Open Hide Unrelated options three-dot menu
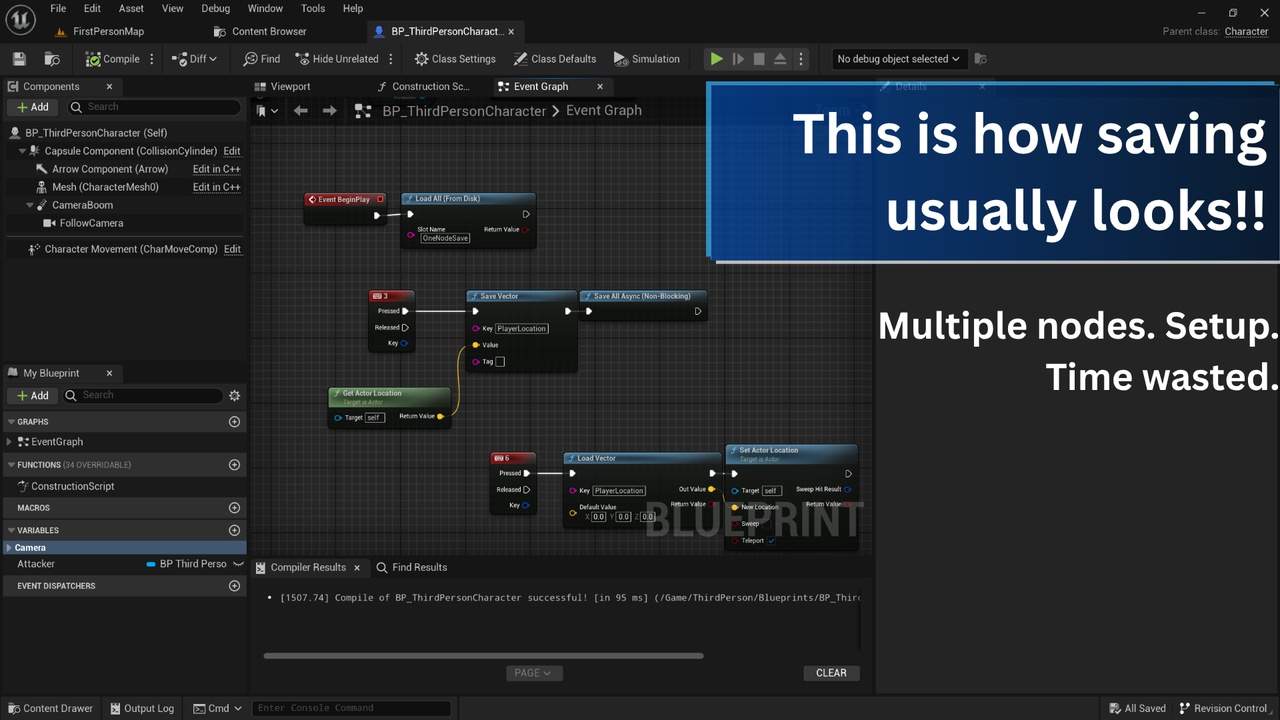 [x=391, y=59]
